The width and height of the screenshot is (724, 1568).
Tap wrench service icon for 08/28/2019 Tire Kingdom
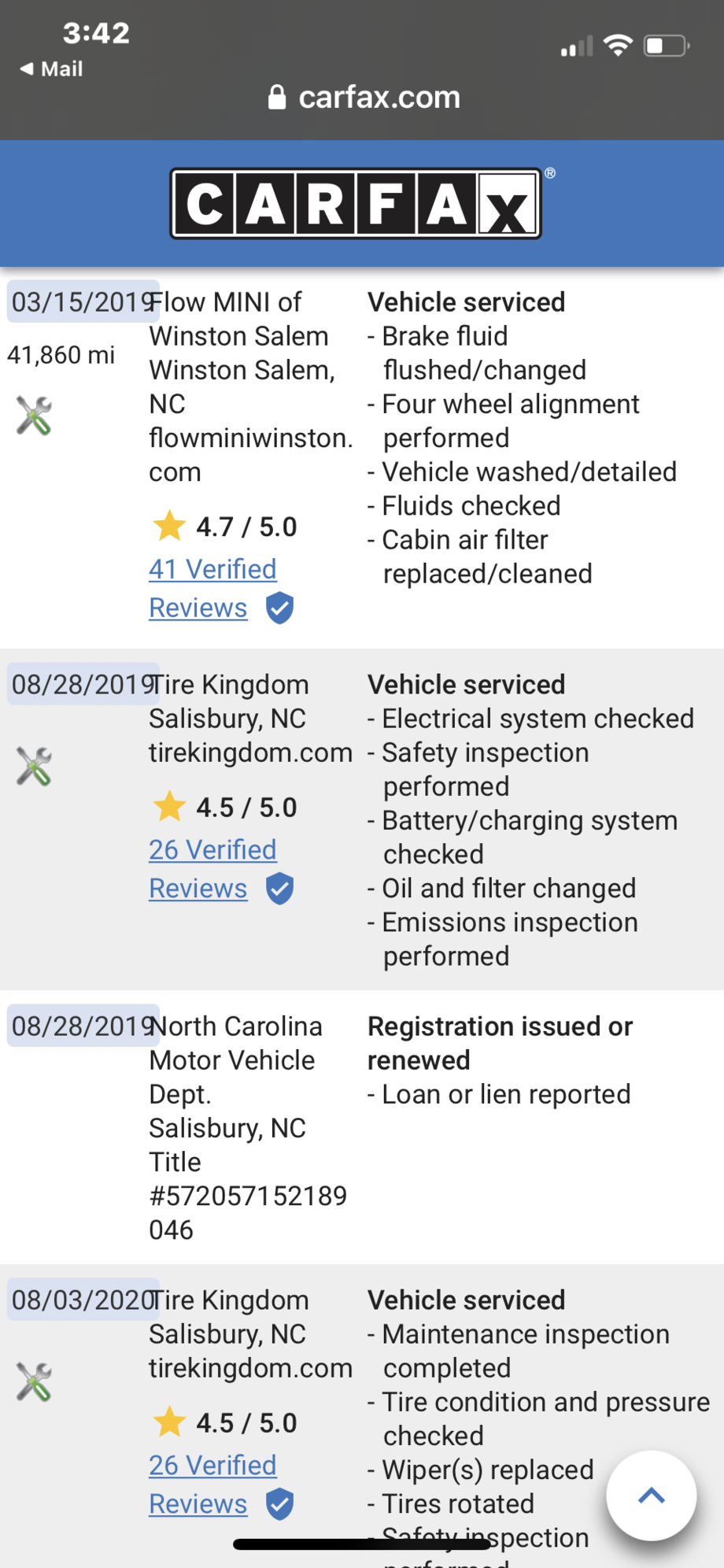click(34, 766)
